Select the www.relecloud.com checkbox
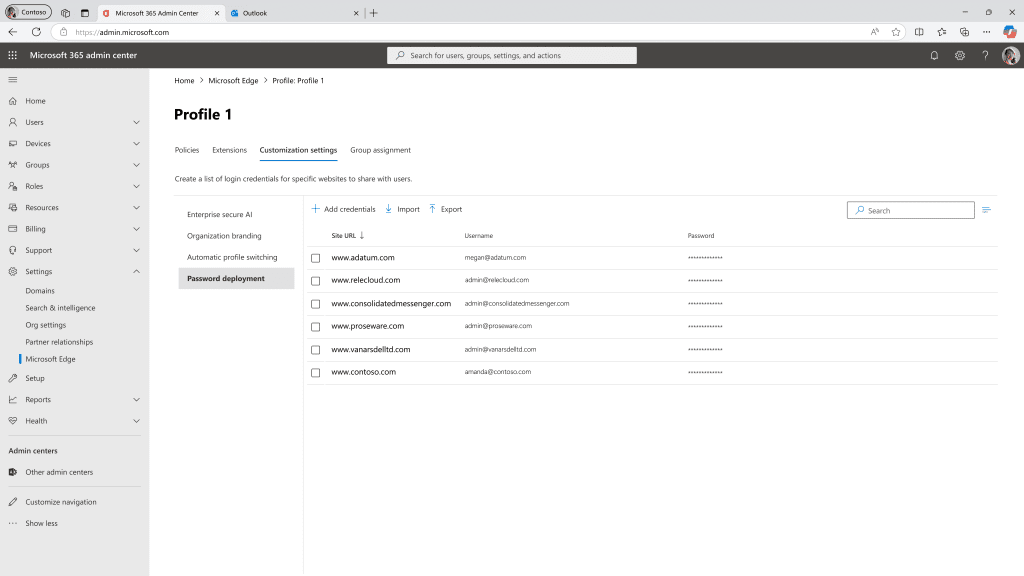This screenshot has width=1024, height=576. point(315,281)
